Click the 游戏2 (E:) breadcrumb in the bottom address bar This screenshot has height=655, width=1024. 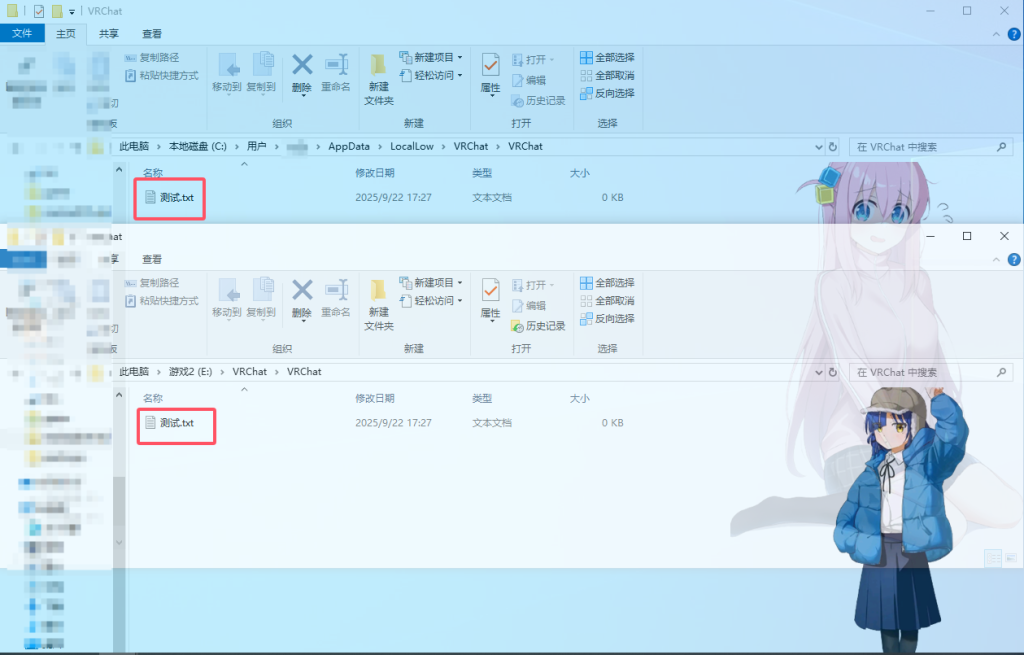coord(189,372)
